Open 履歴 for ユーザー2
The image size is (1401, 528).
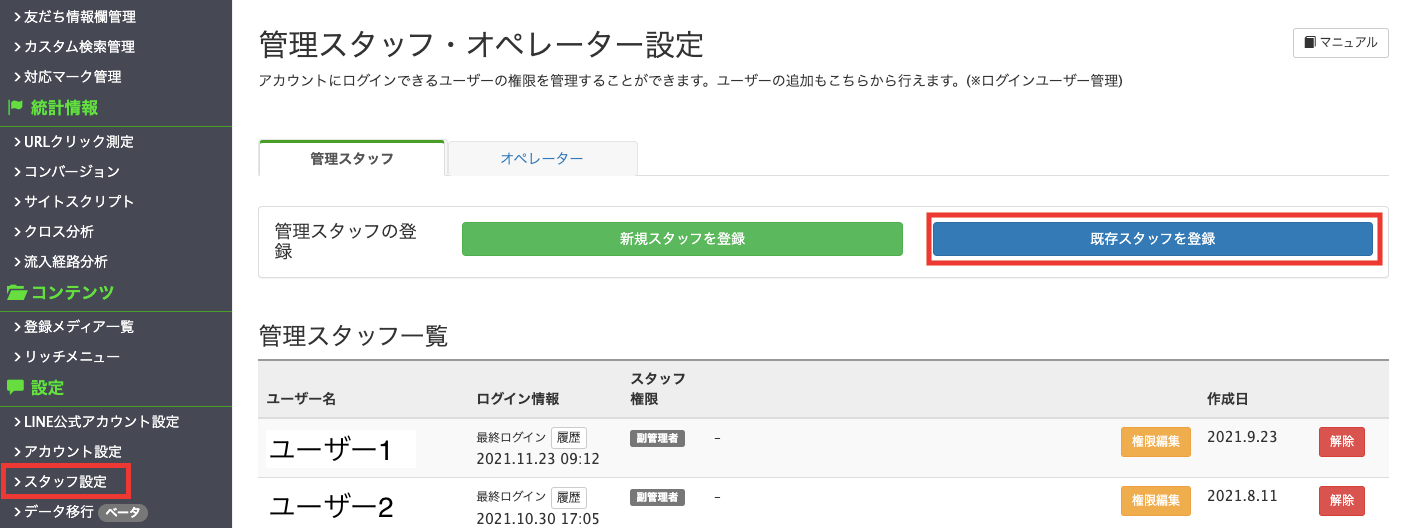tap(568, 497)
